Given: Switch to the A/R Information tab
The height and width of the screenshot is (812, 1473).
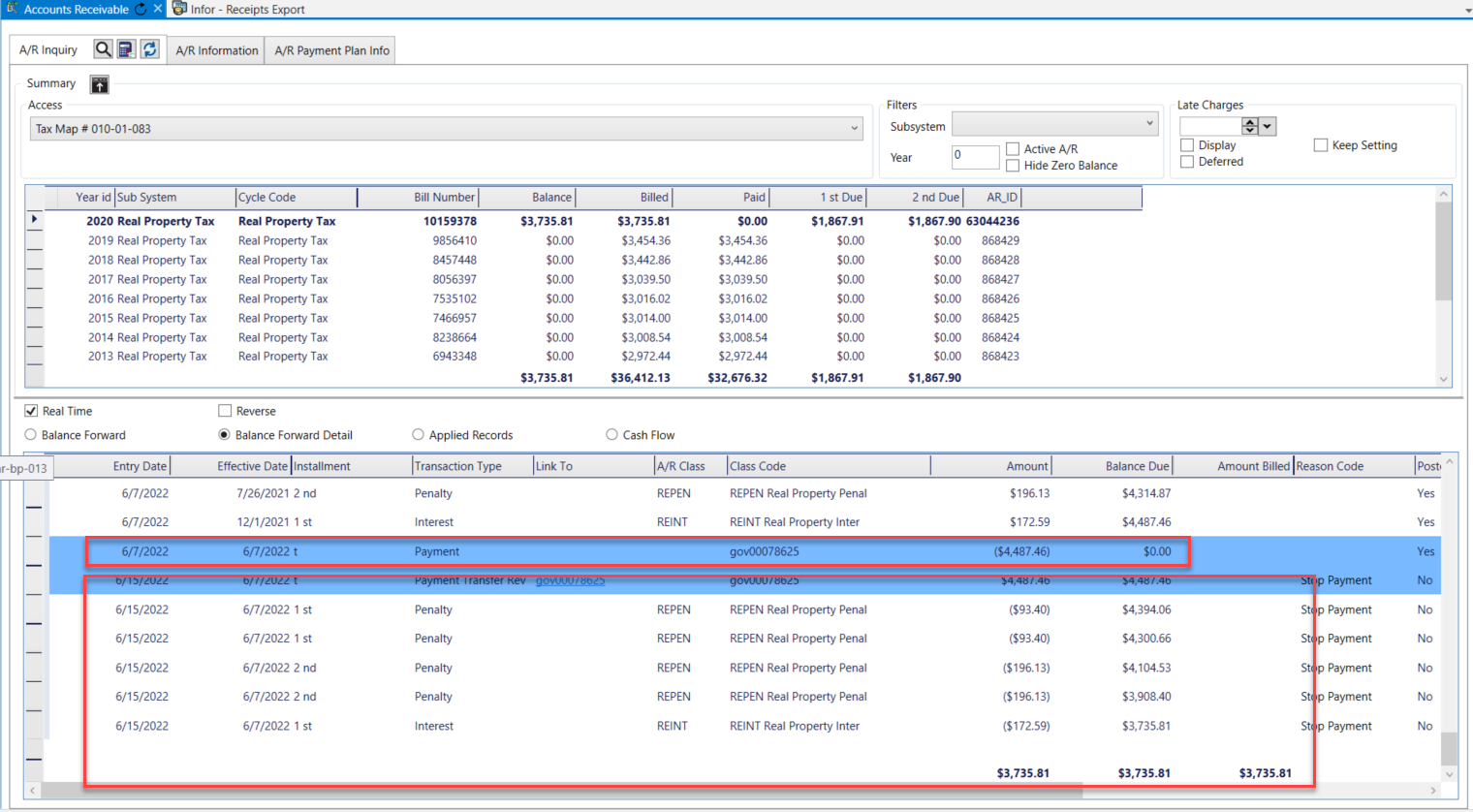Looking at the screenshot, I should pos(217,50).
